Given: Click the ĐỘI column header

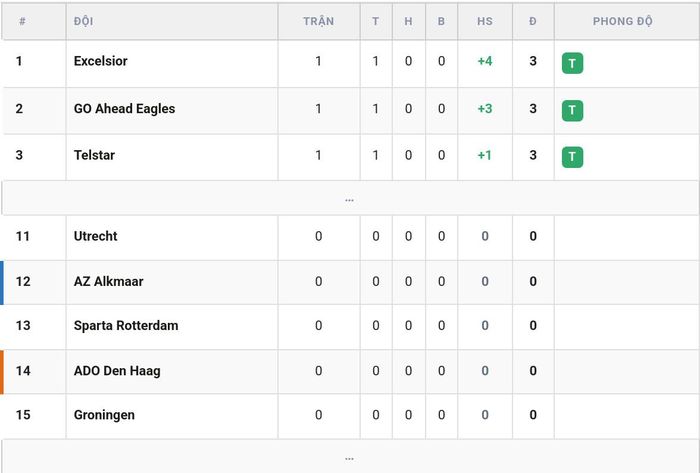Looking at the screenshot, I should point(83,21).
